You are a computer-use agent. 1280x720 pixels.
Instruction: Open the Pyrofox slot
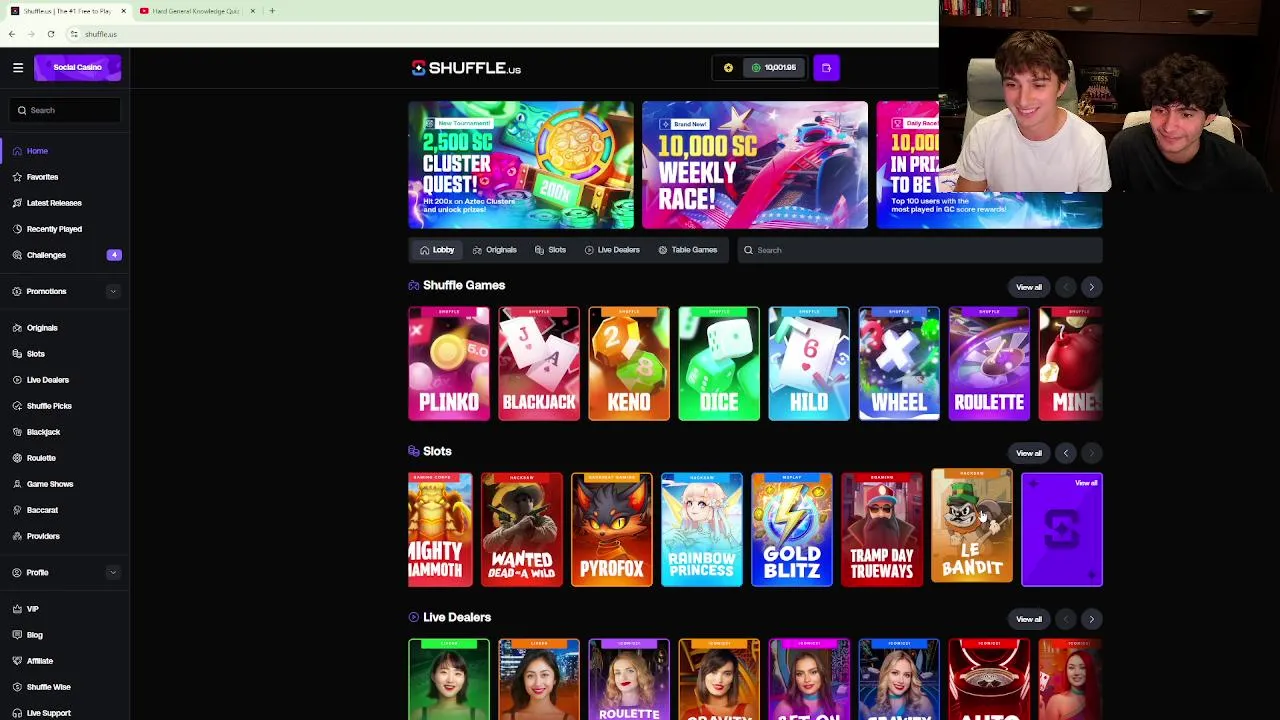pos(612,530)
